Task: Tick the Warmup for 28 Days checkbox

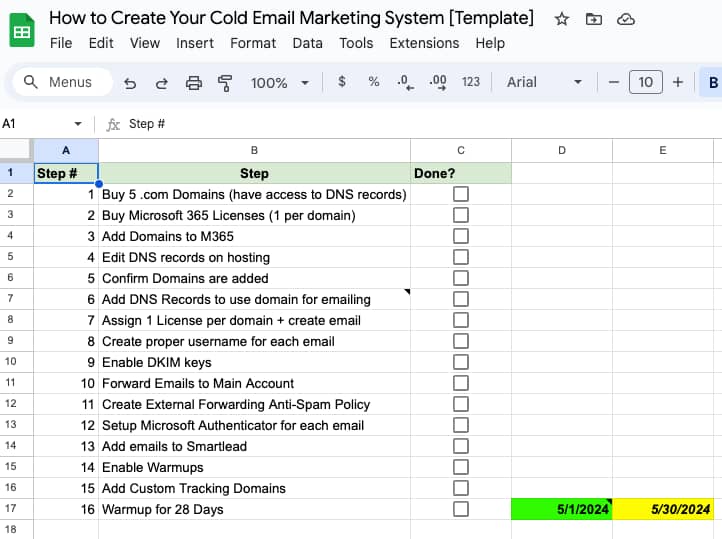Action: 460,509
